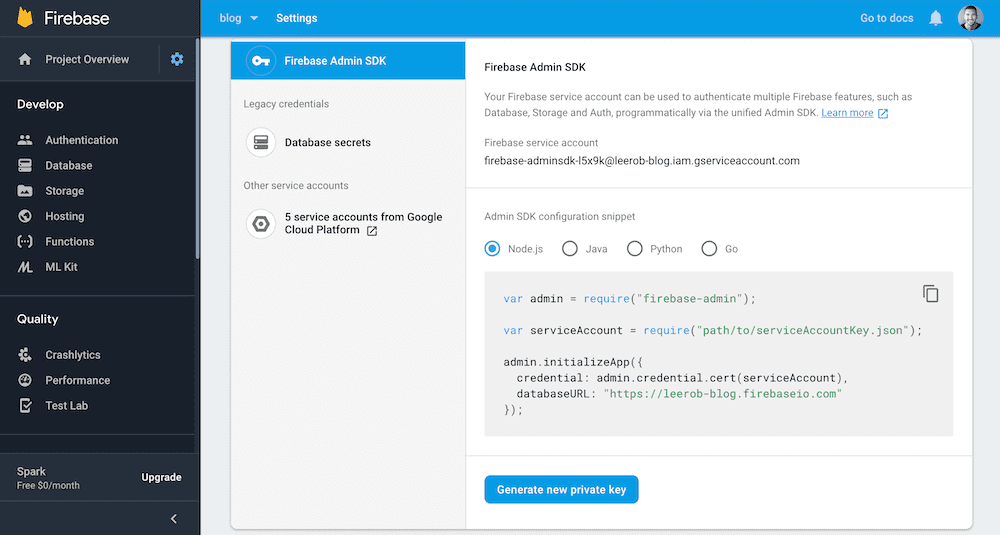Click the service account email address
This screenshot has width=1000, height=535.
click(642, 161)
